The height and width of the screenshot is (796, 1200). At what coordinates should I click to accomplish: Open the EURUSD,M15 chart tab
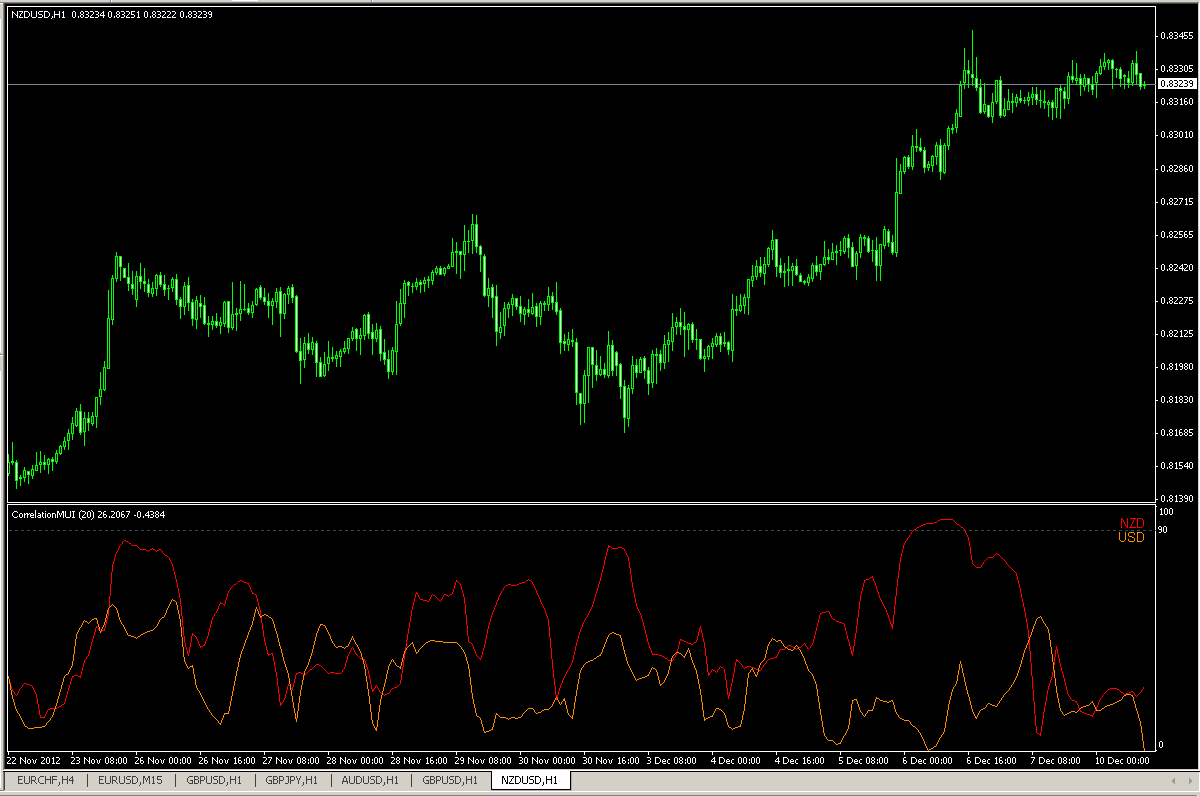pyautogui.click(x=130, y=779)
